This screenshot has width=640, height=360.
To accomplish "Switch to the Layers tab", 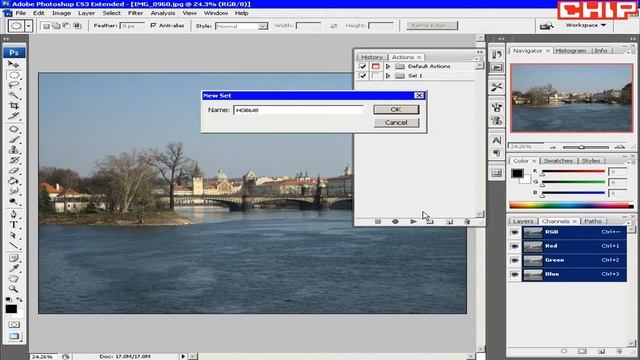I will click(x=523, y=221).
